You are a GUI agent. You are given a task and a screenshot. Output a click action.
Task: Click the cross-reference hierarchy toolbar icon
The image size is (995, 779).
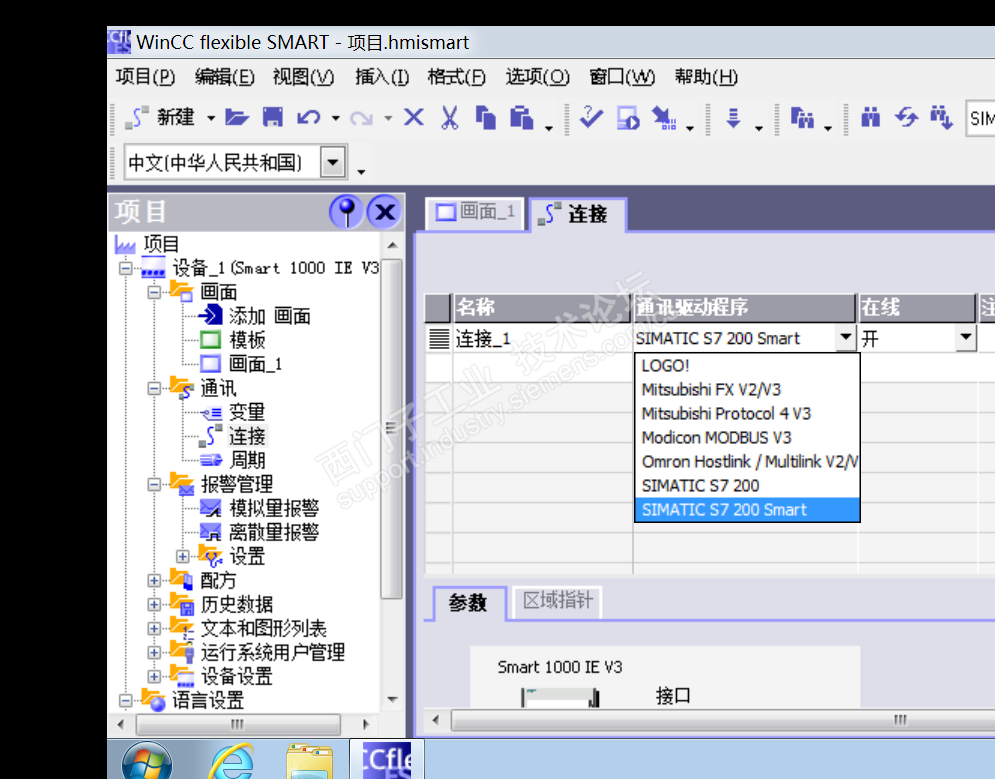pyautogui.click(x=802, y=118)
